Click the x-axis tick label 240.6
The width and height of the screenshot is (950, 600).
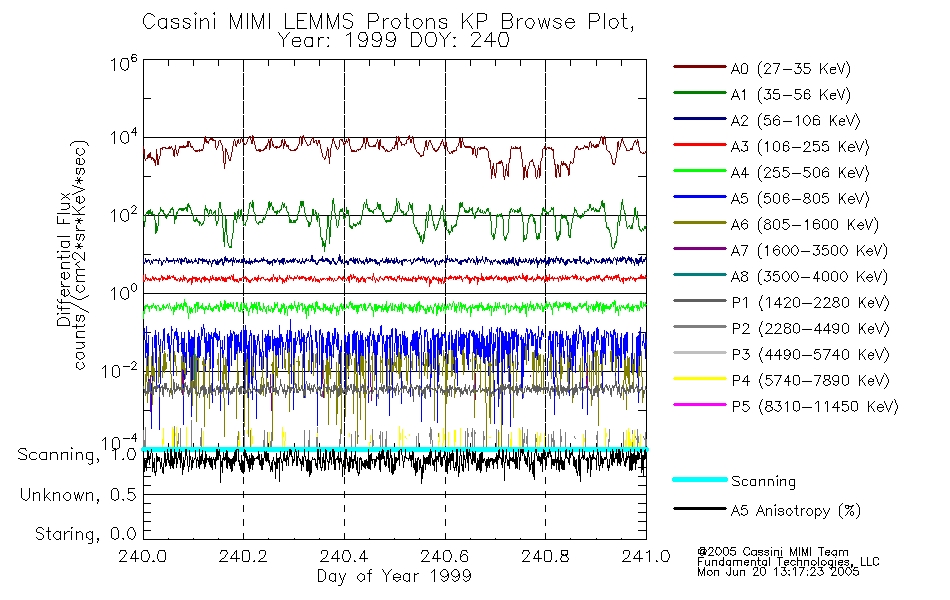445,556
